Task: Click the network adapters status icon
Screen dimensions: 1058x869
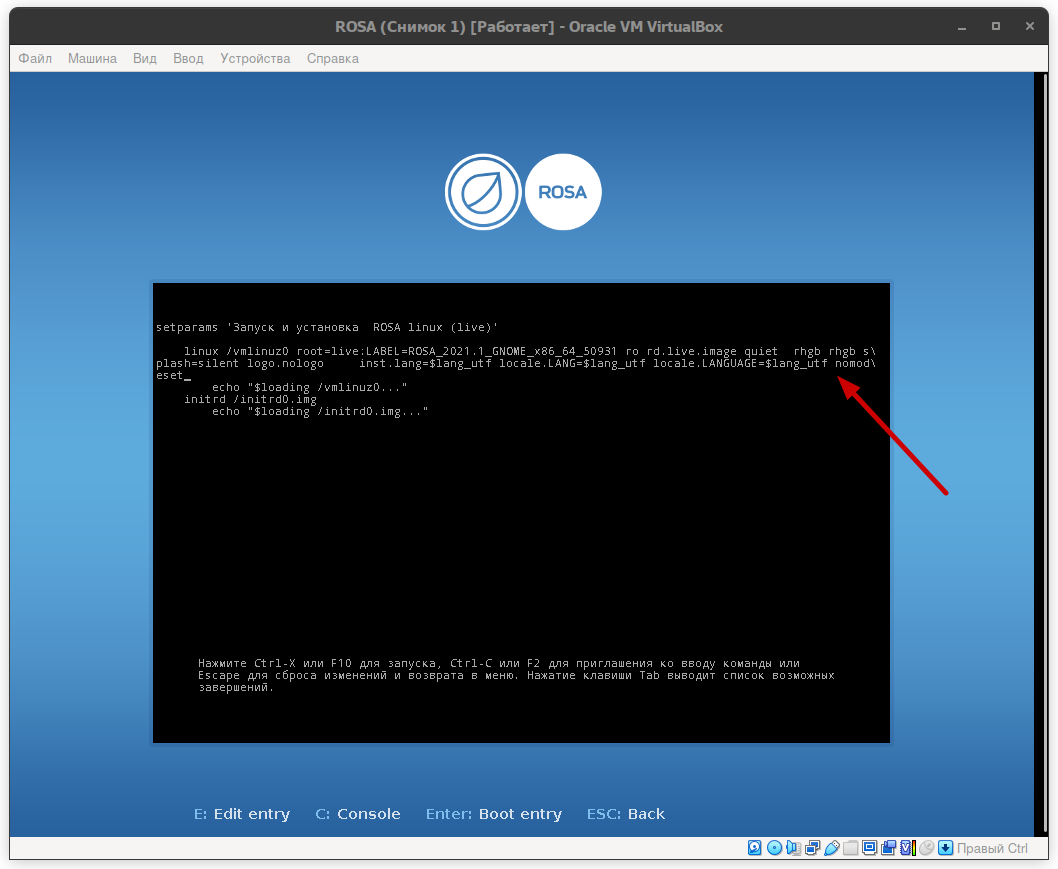Action: [812, 847]
